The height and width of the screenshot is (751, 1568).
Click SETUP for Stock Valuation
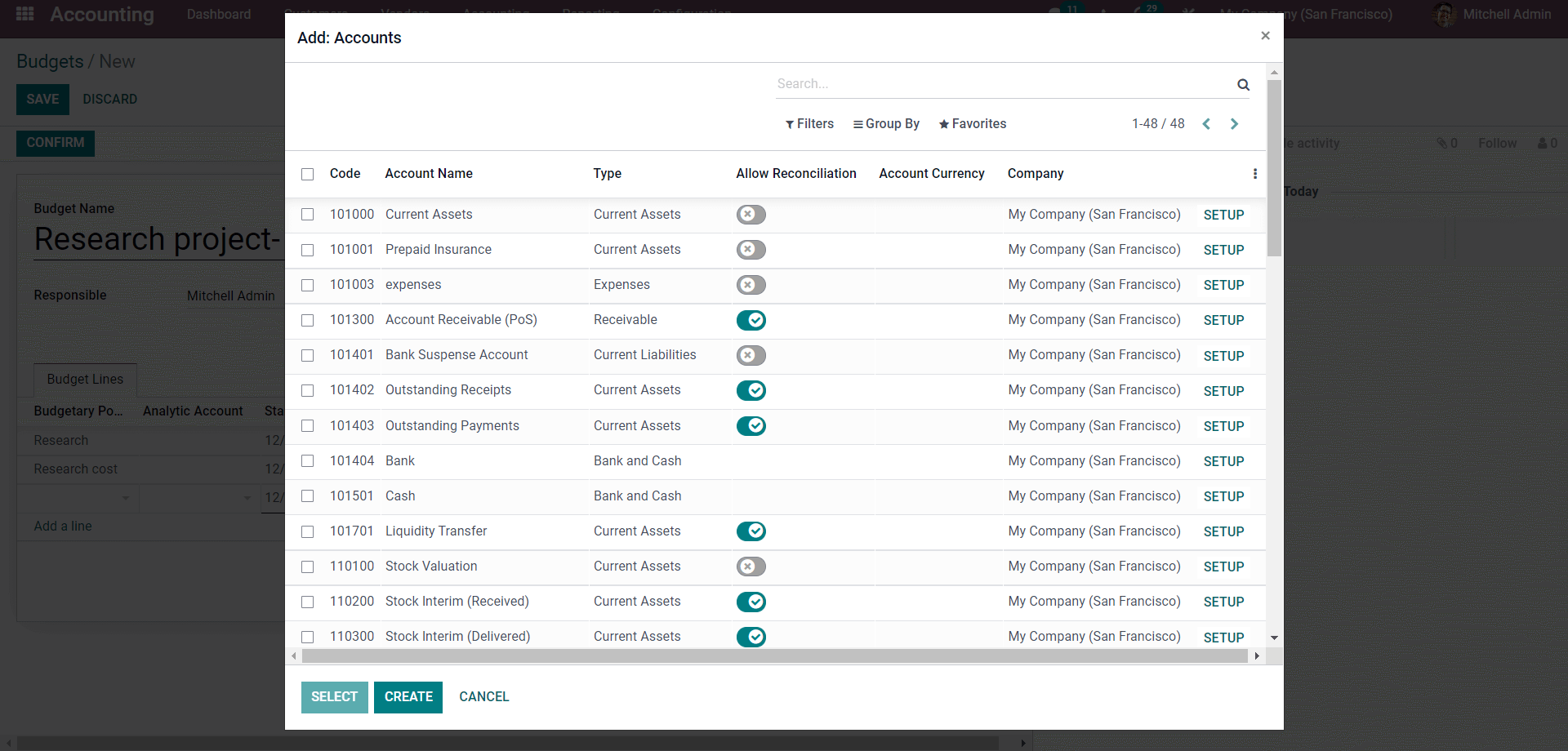pos(1223,567)
